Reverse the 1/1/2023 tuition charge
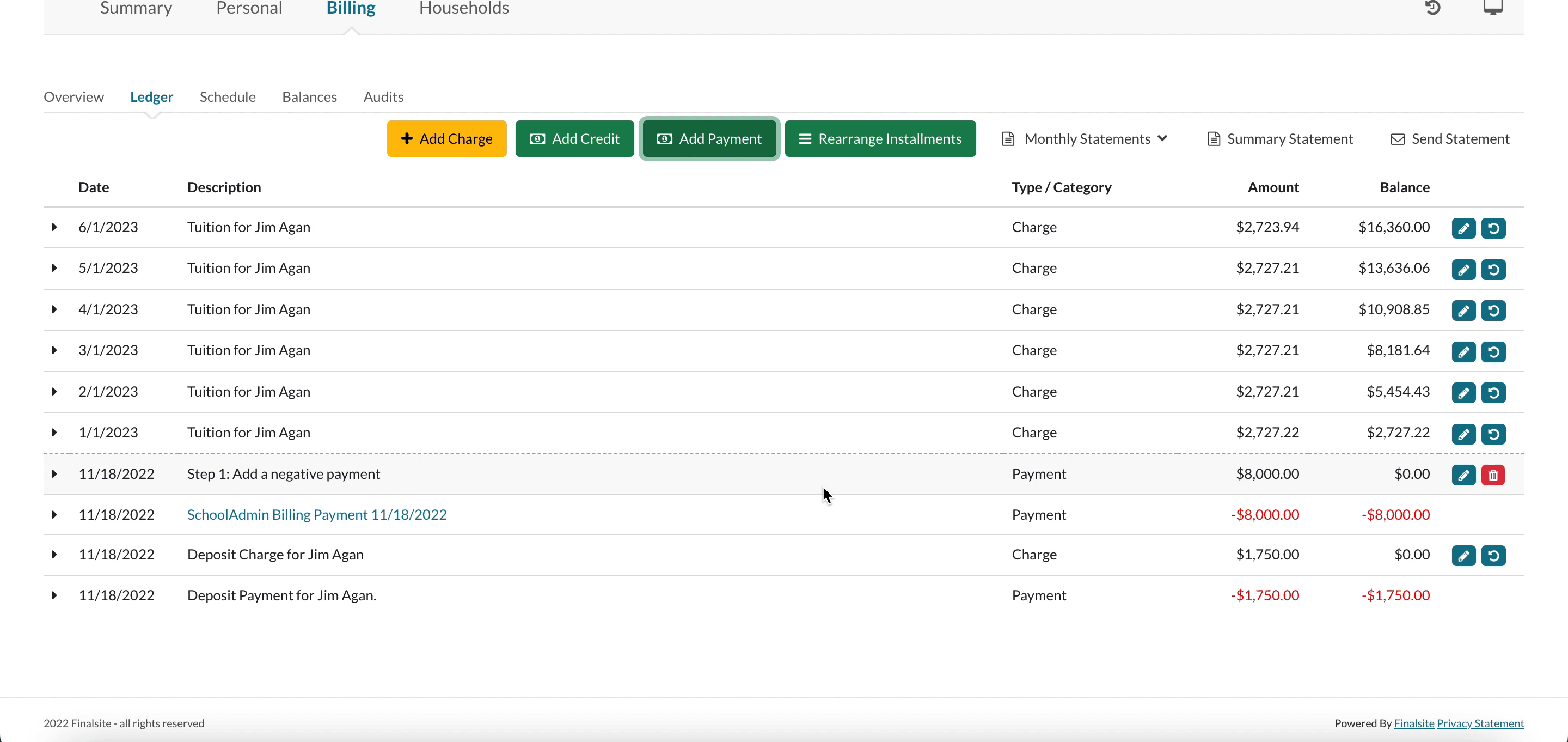This screenshot has width=1568, height=742. tap(1493, 434)
